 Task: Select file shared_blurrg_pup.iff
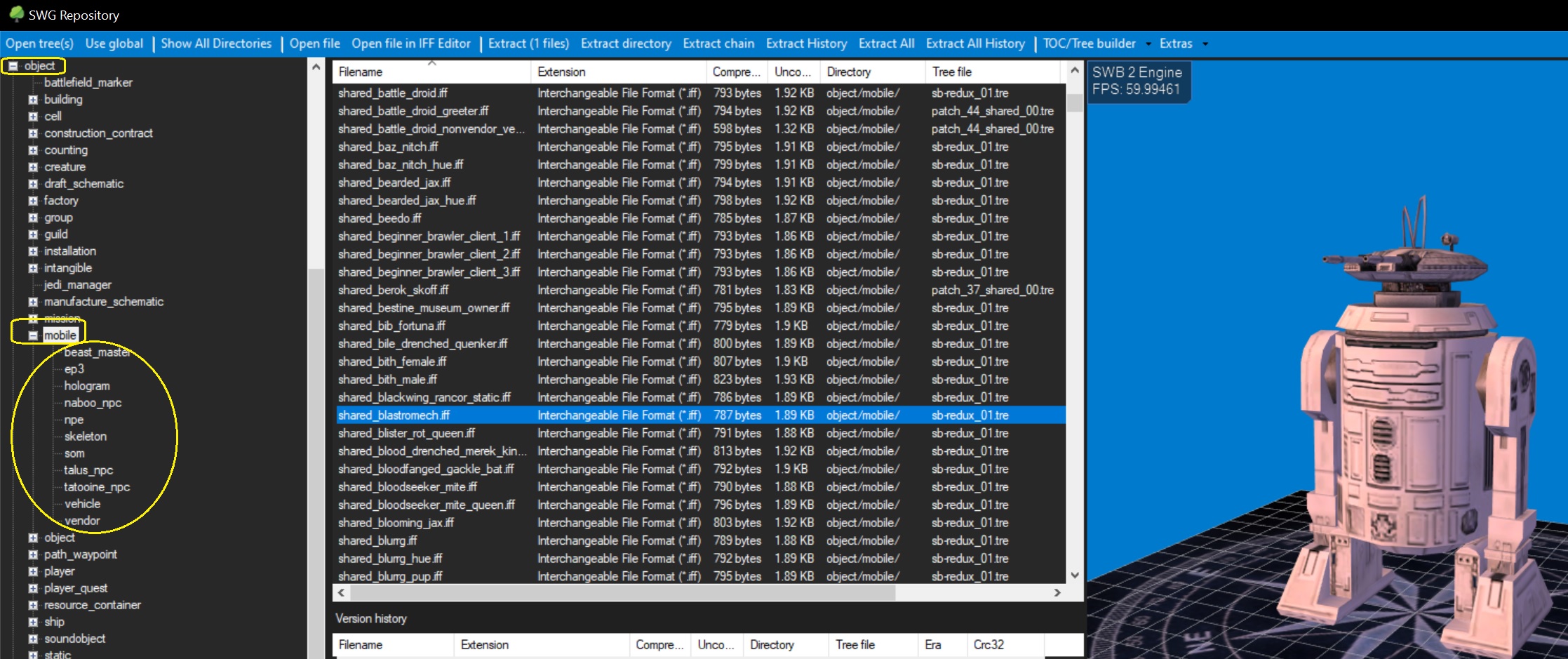click(390, 576)
